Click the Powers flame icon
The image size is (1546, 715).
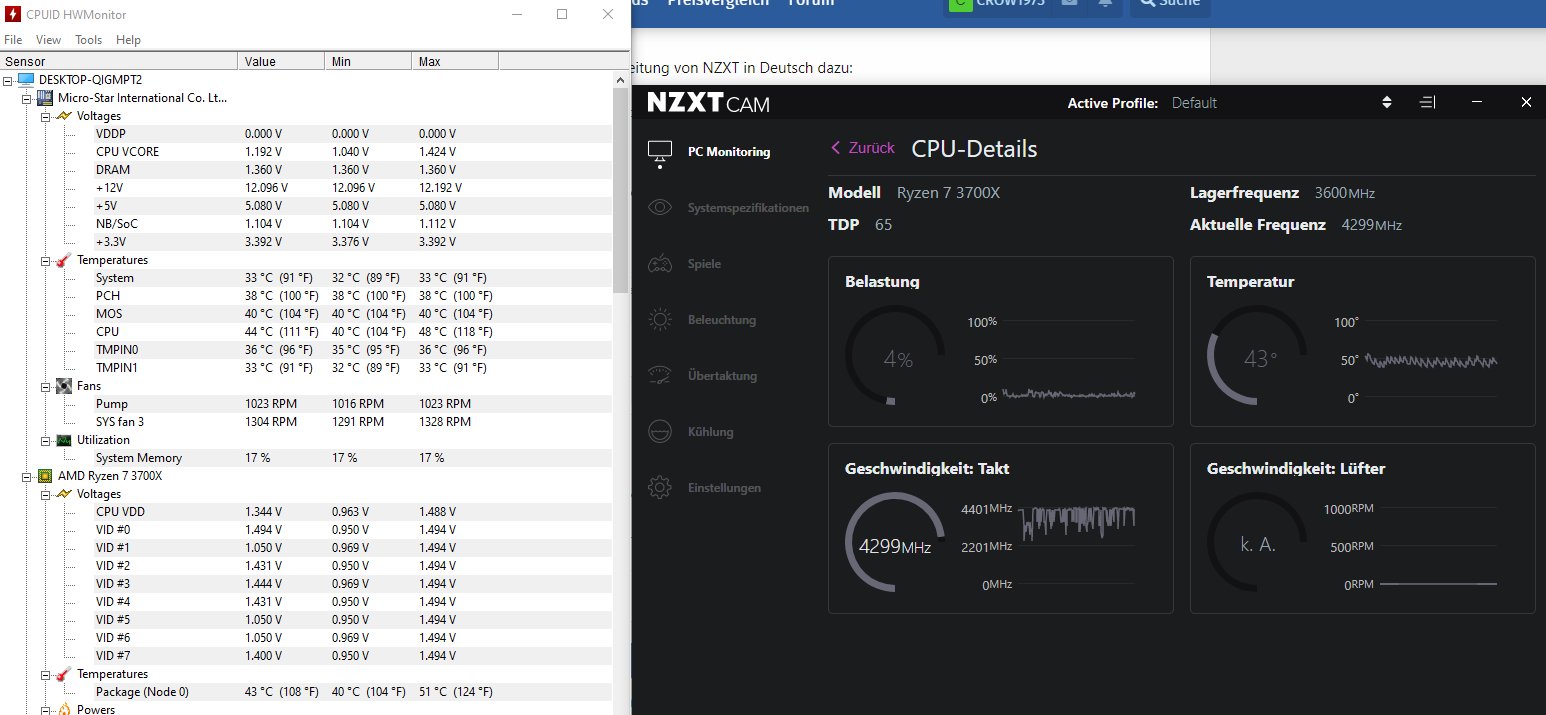pos(64,709)
